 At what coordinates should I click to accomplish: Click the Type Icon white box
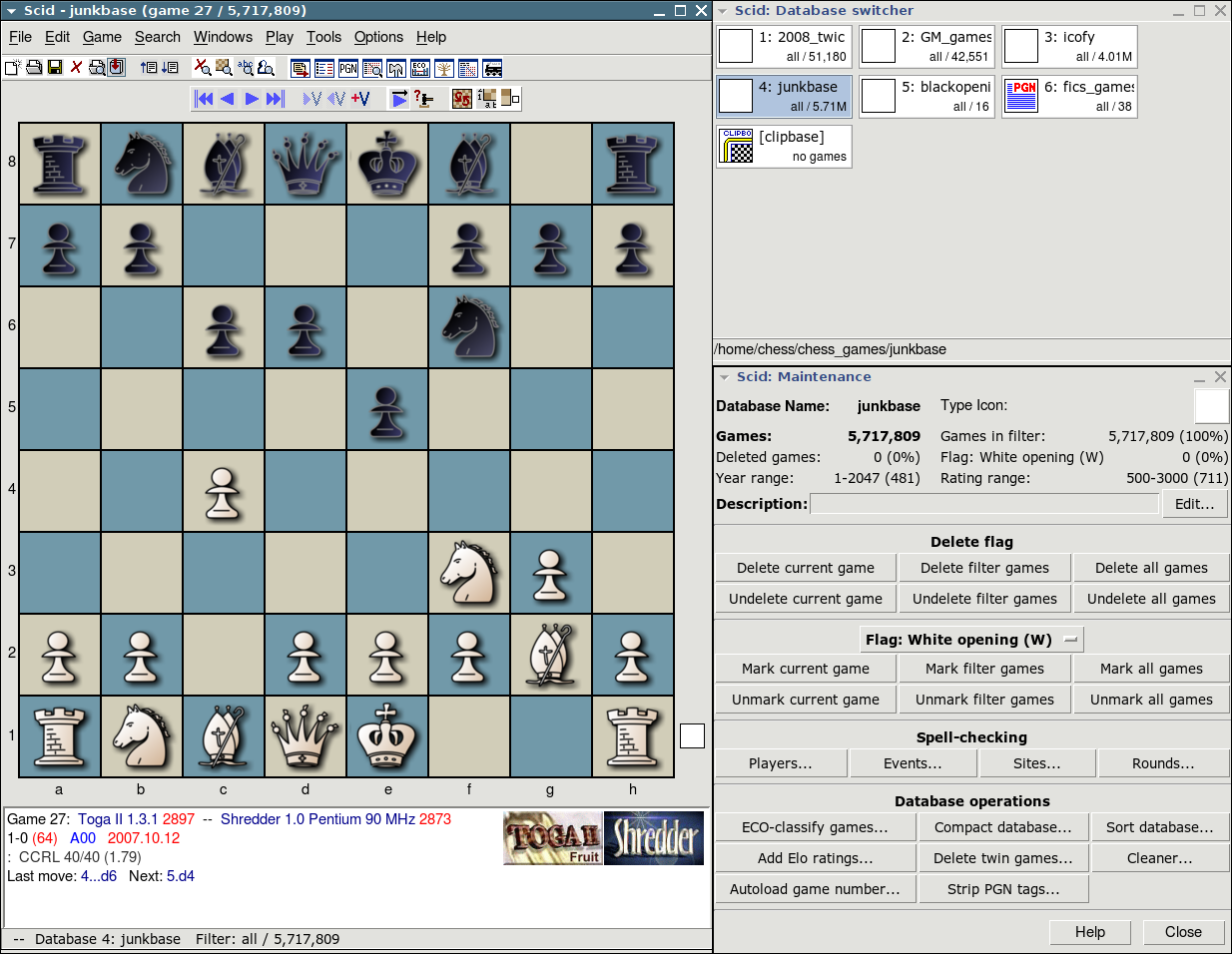pyautogui.click(x=1211, y=406)
